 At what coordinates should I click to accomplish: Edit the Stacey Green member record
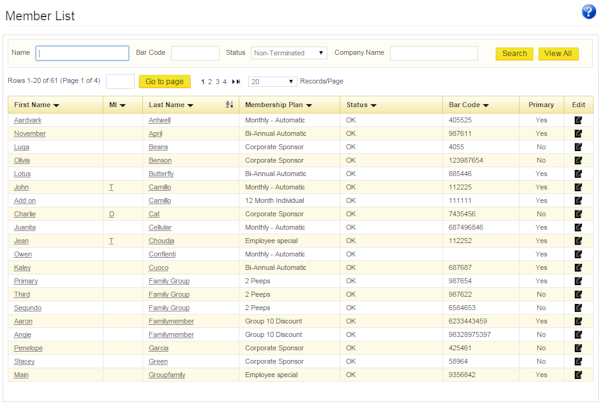pyautogui.click(x=578, y=361)
